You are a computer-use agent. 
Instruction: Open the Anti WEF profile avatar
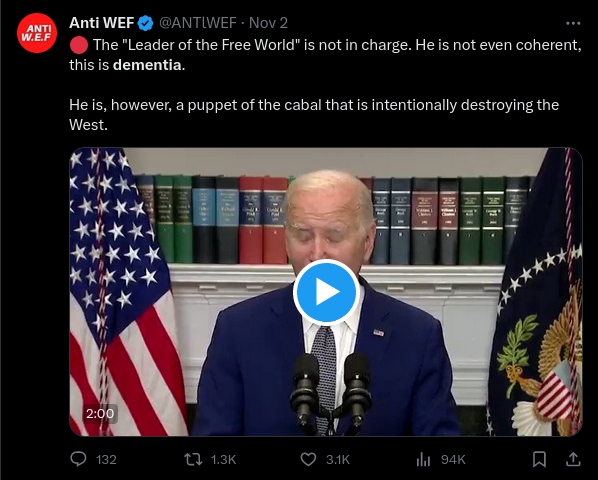click(37, 33)
